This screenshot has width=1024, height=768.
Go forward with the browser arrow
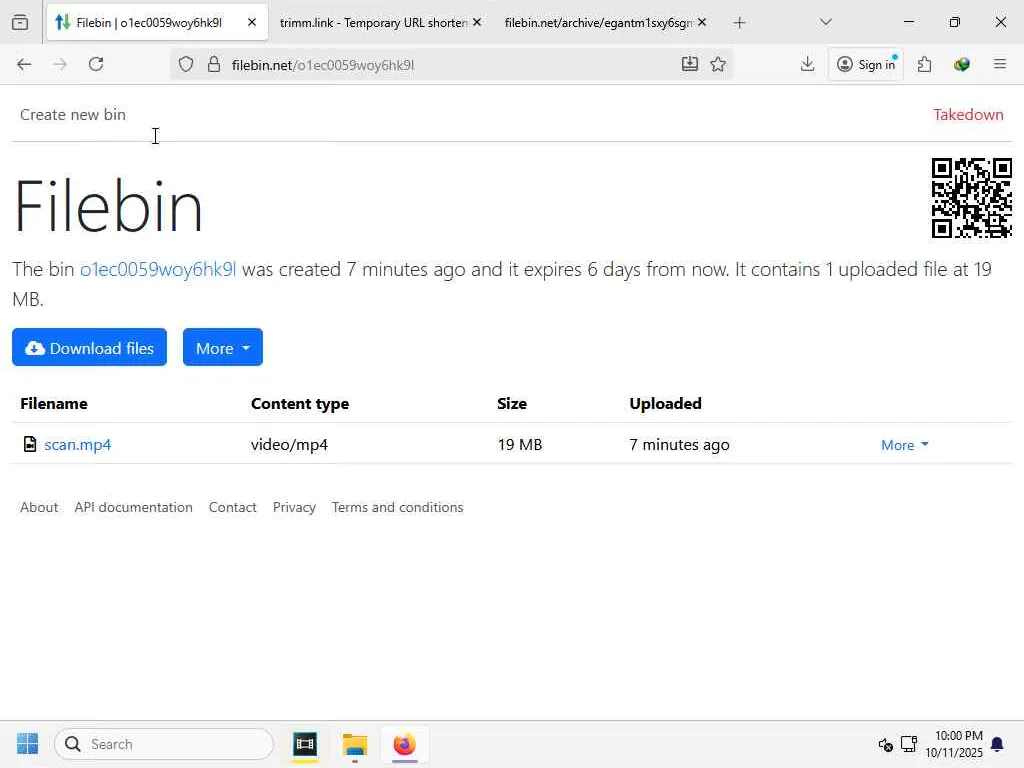point(60,64)
